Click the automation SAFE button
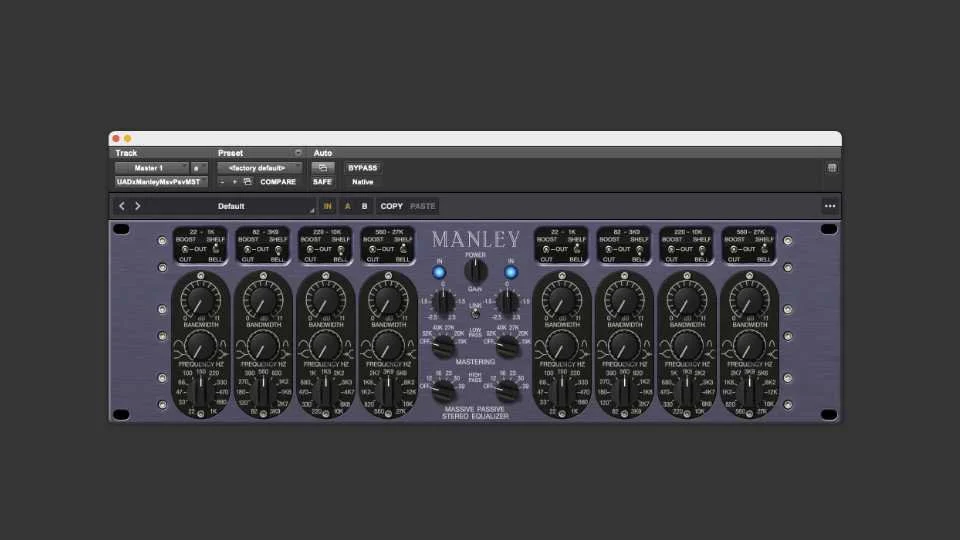 [322, 182]
